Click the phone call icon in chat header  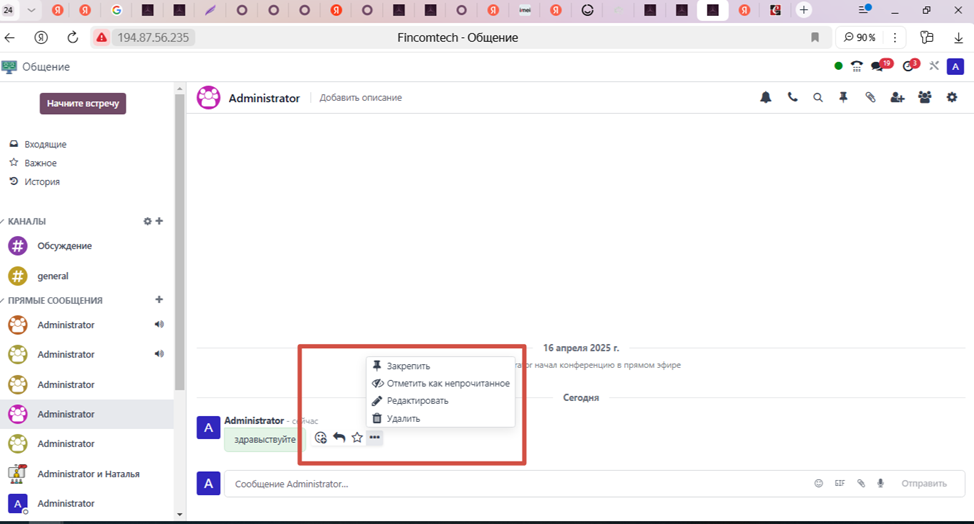(792, 98)
